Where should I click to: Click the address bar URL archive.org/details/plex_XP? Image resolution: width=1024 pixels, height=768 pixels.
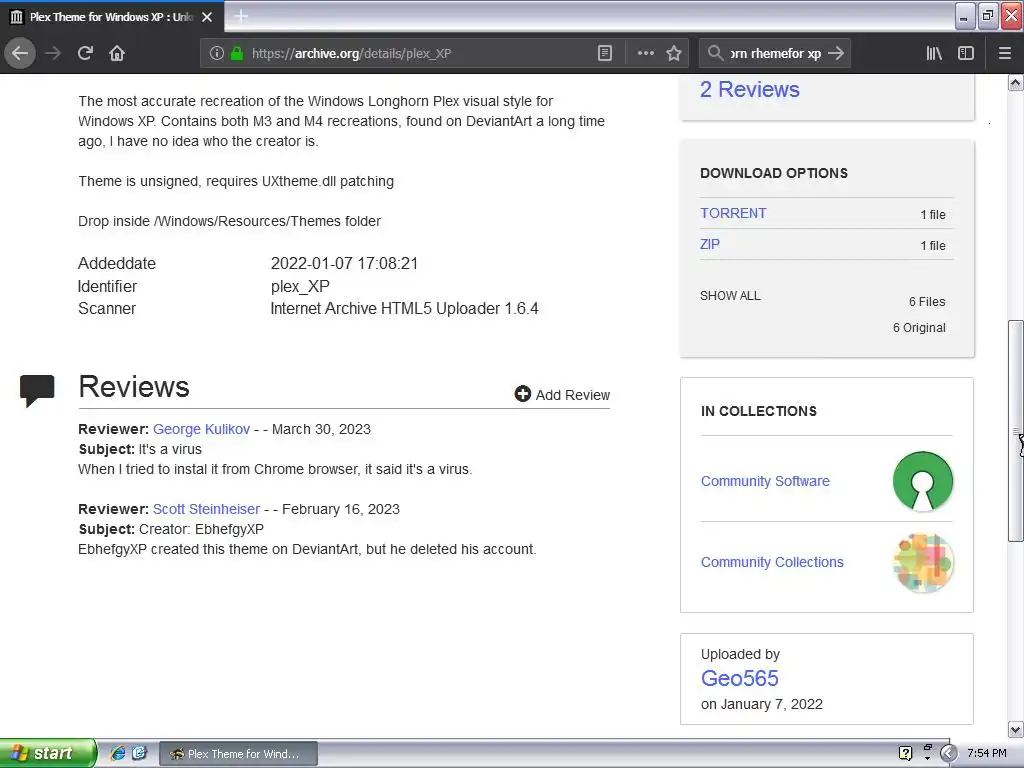tap(351, 54)
